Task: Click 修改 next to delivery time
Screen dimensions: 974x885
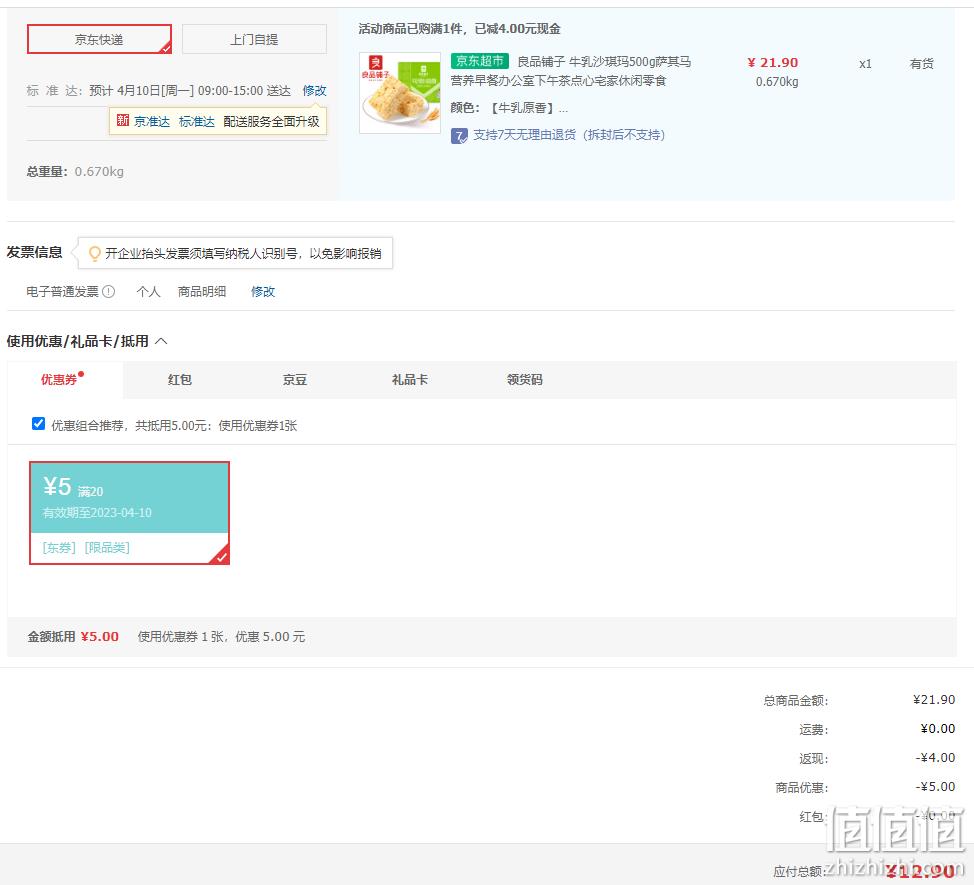Action: tap(314, 91)
